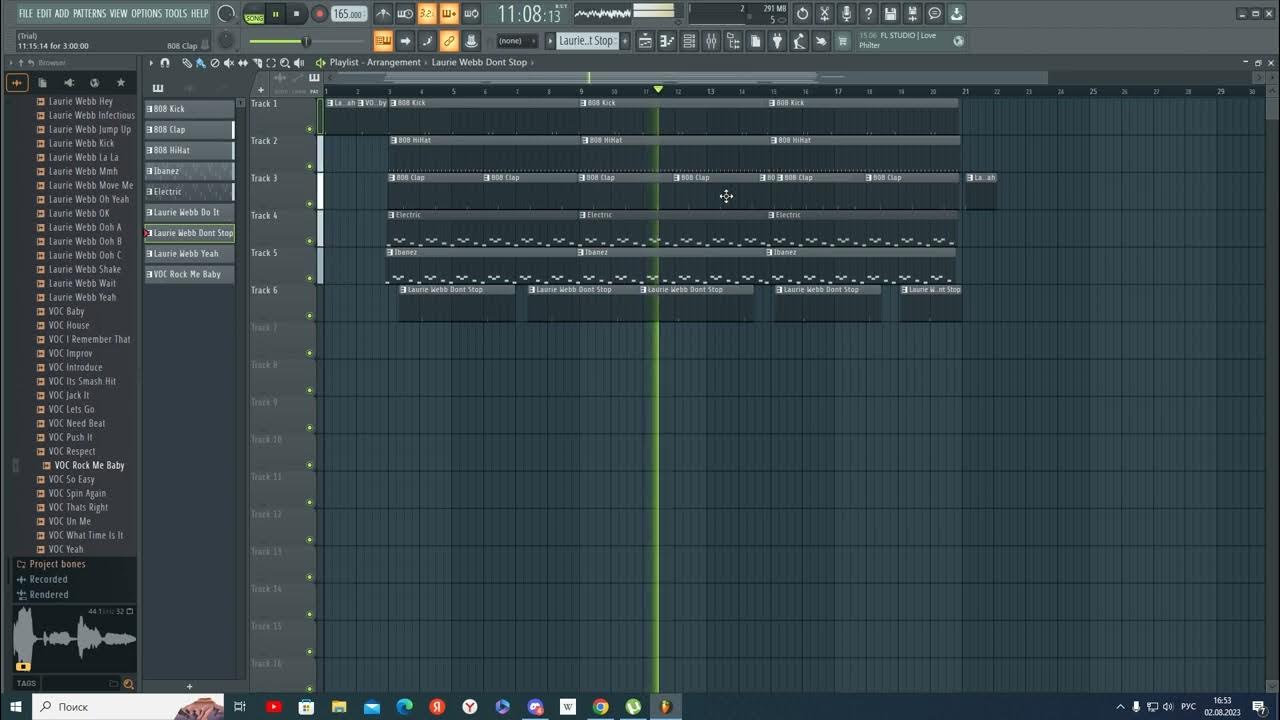This screenshot has width=1280, height=720.
Task: Expand the Project bones folder
Action: click(57, 564)
